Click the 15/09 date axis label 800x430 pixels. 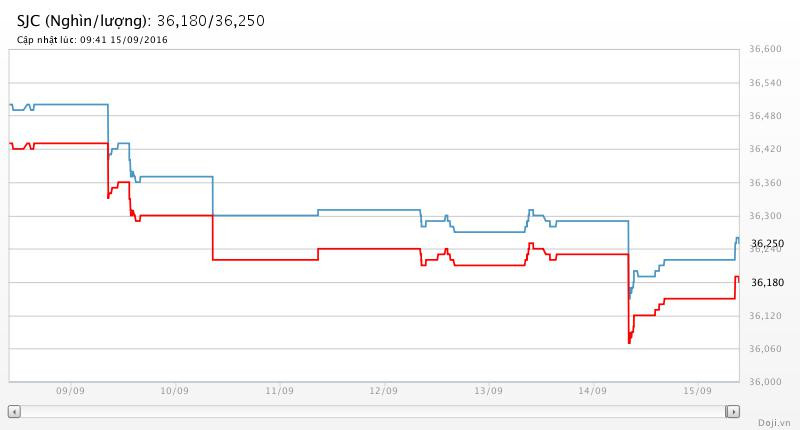point(696,391)
